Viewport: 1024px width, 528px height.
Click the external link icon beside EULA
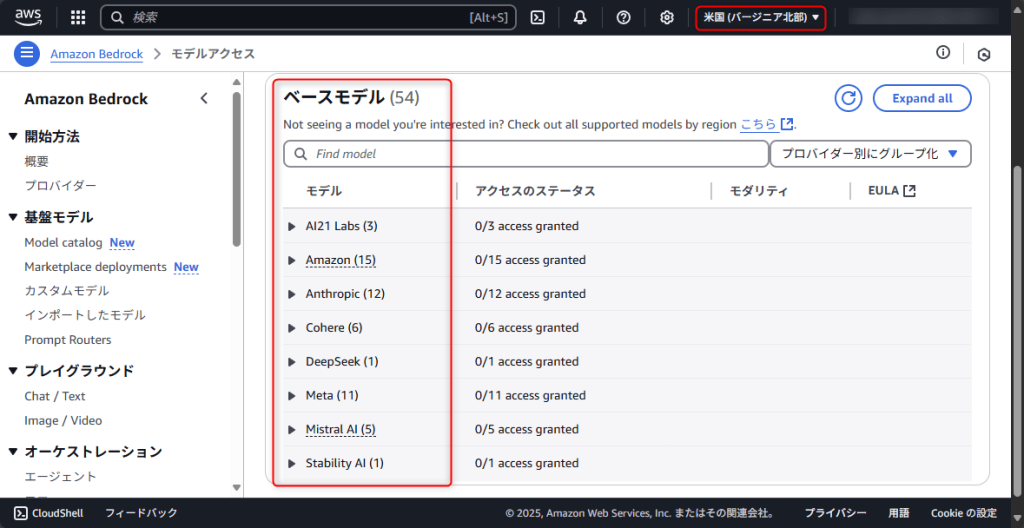tap(910, 191)
